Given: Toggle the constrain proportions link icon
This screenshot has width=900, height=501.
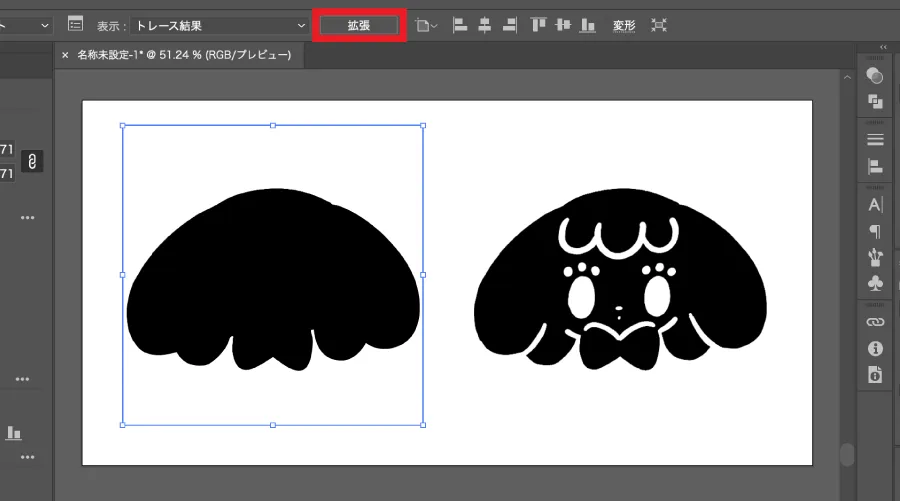Looking at the screenshot, I should (32, 162).
